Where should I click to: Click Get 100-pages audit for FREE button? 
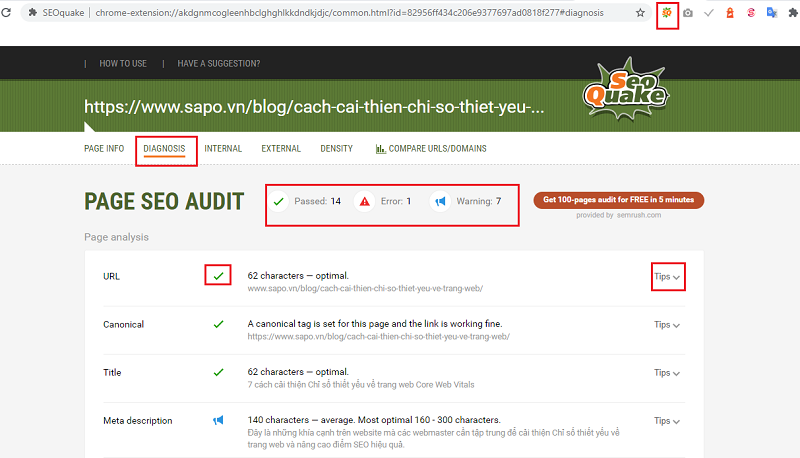(618, 200)
